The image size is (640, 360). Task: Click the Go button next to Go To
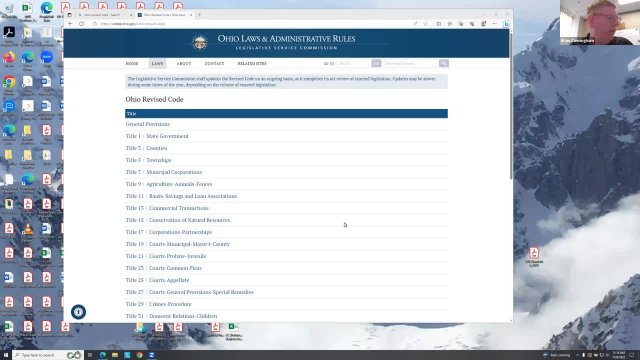pos(376,63)
